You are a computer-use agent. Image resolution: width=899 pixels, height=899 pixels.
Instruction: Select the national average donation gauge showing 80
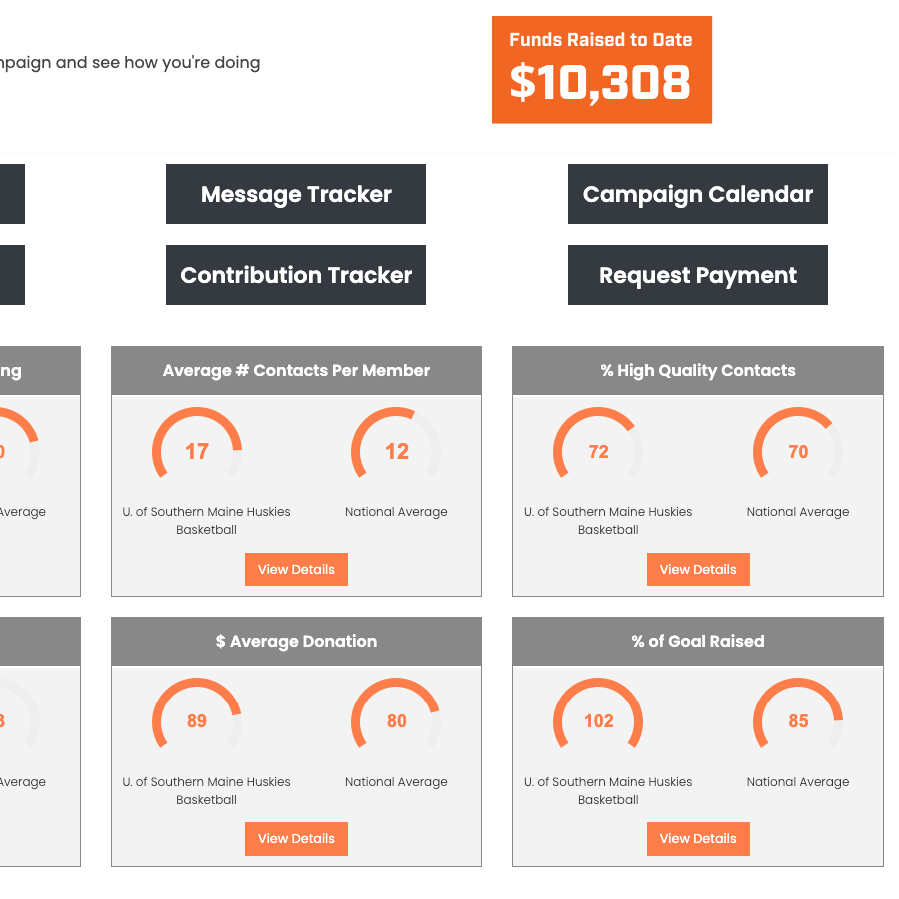pyautogui.click(x=396, y=721)
